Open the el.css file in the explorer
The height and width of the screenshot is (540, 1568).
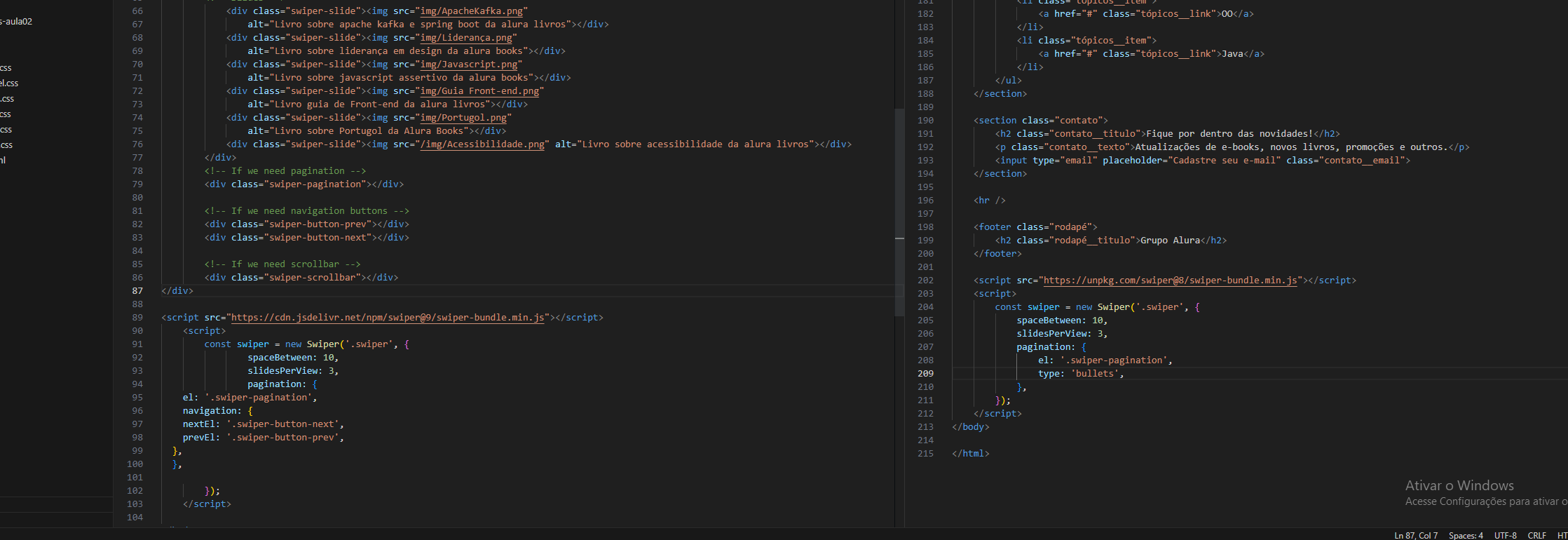(10, 83)
